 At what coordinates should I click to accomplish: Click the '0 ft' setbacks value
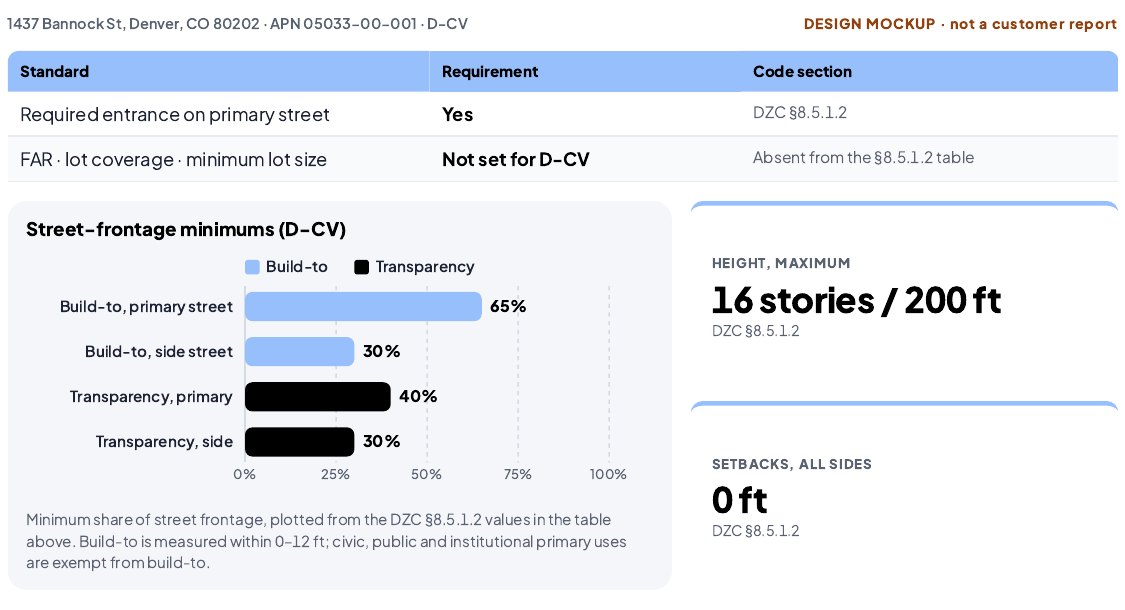pyautogui.click(x=739, y=500)
